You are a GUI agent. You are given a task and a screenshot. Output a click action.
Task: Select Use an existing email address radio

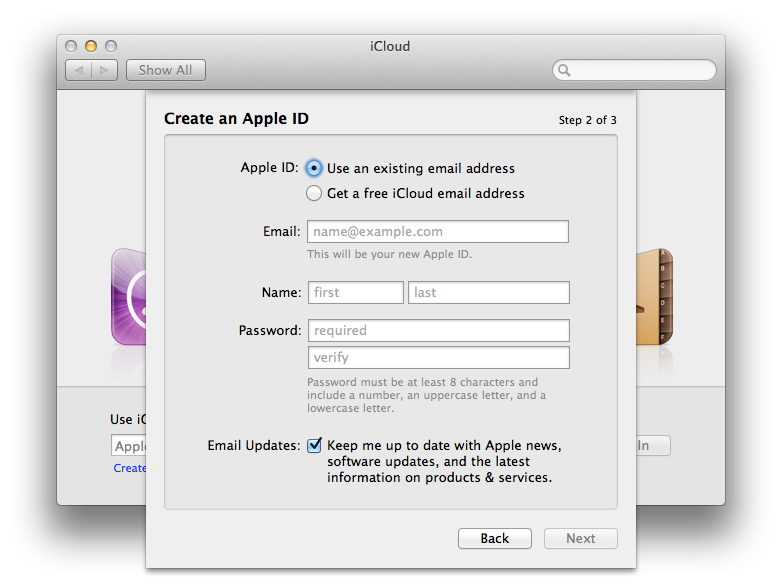[314, 169]
